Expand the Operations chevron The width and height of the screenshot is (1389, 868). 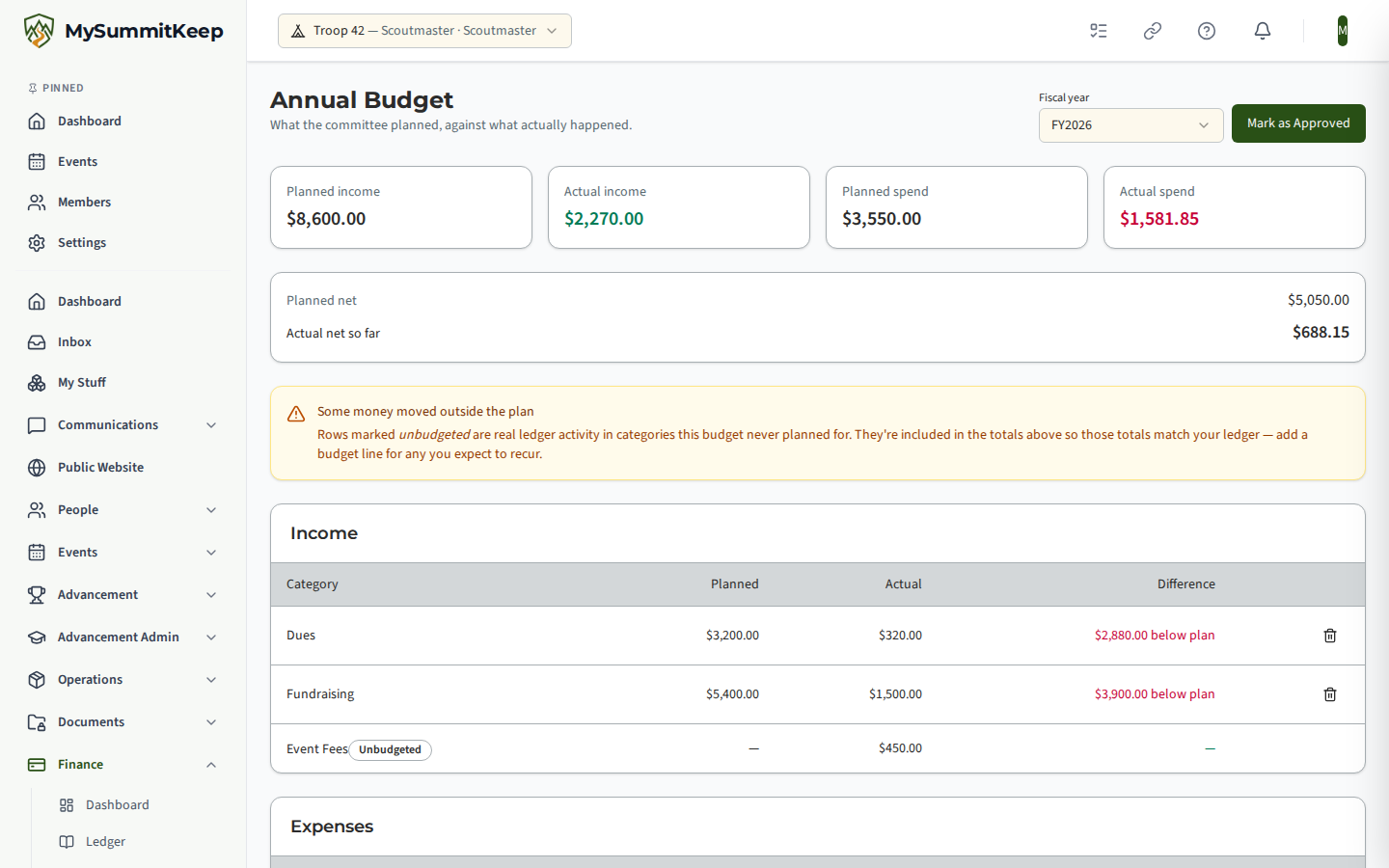pos(211,680)
